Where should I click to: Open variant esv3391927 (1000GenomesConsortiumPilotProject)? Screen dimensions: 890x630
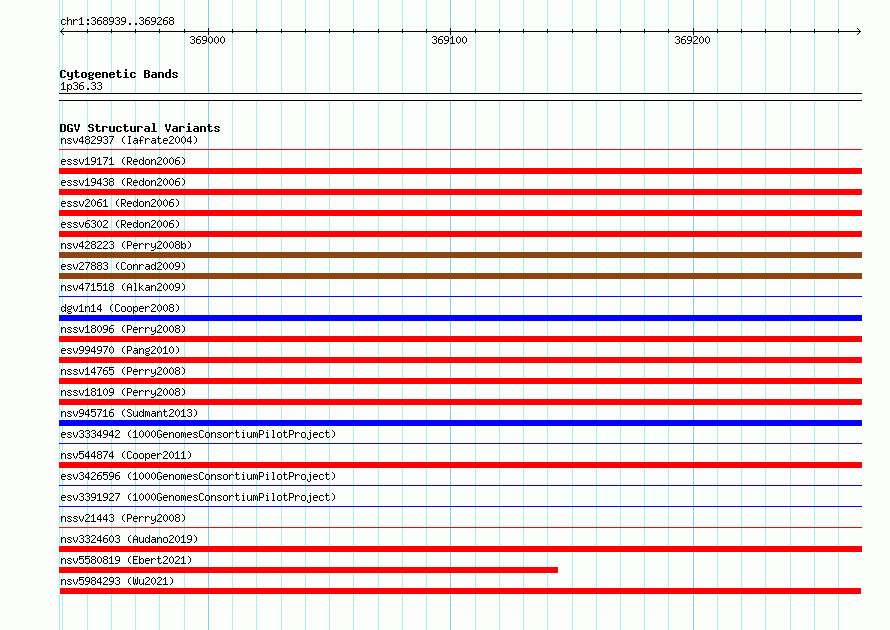click(x=198, y=497)
